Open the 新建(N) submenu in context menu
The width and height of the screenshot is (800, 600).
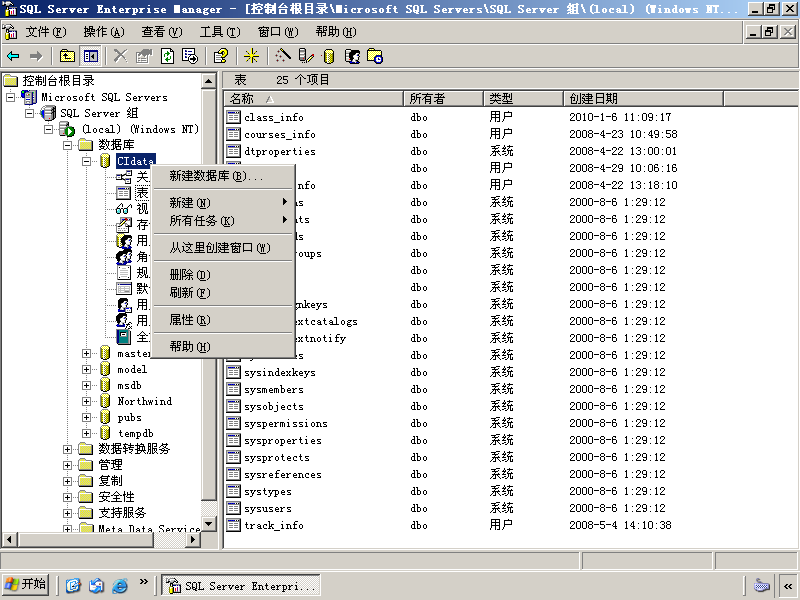(223, 203)
